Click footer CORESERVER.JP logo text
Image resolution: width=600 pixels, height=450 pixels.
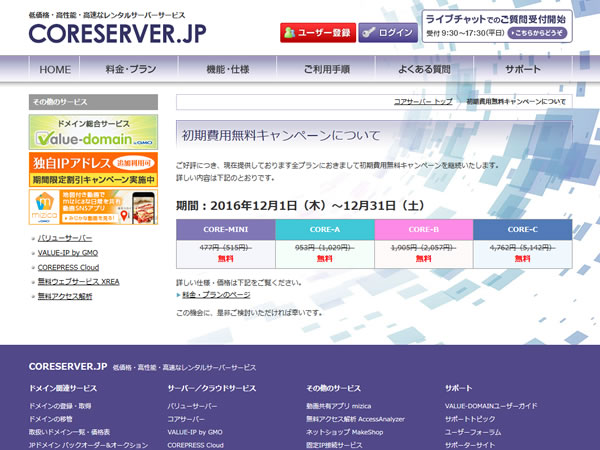click(x=68, y=366)
